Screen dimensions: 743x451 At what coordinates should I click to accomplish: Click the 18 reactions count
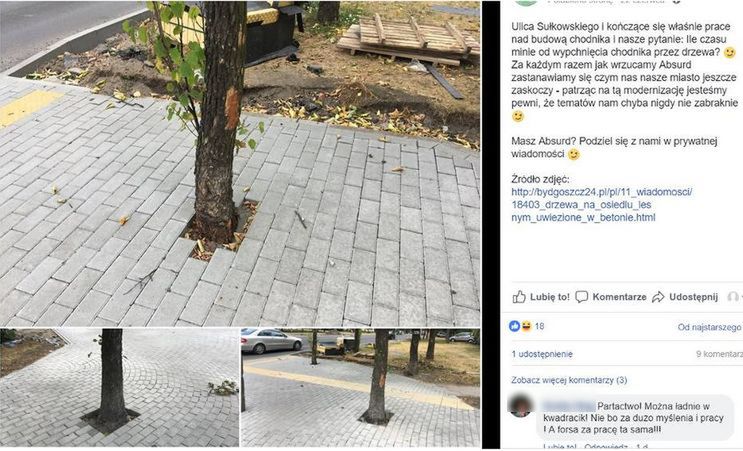539,326
